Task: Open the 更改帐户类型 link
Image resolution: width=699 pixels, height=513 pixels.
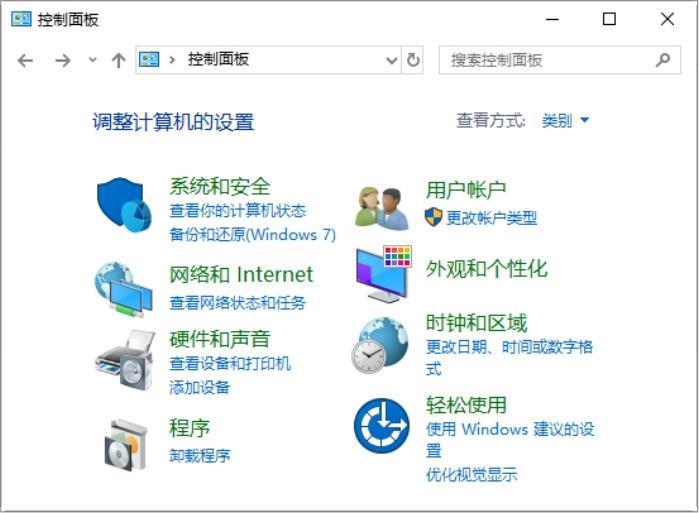Action: coord(492,218)
